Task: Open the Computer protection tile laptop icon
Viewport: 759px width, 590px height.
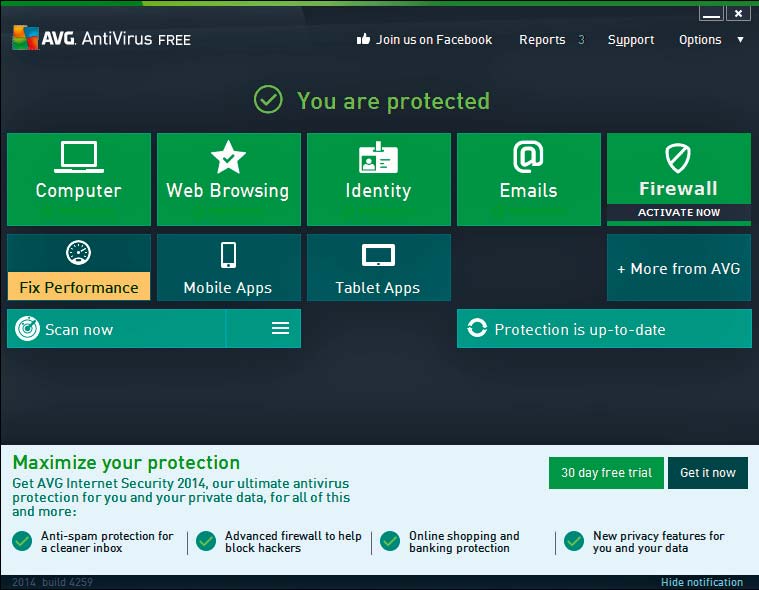Action: tap(79, 157)
